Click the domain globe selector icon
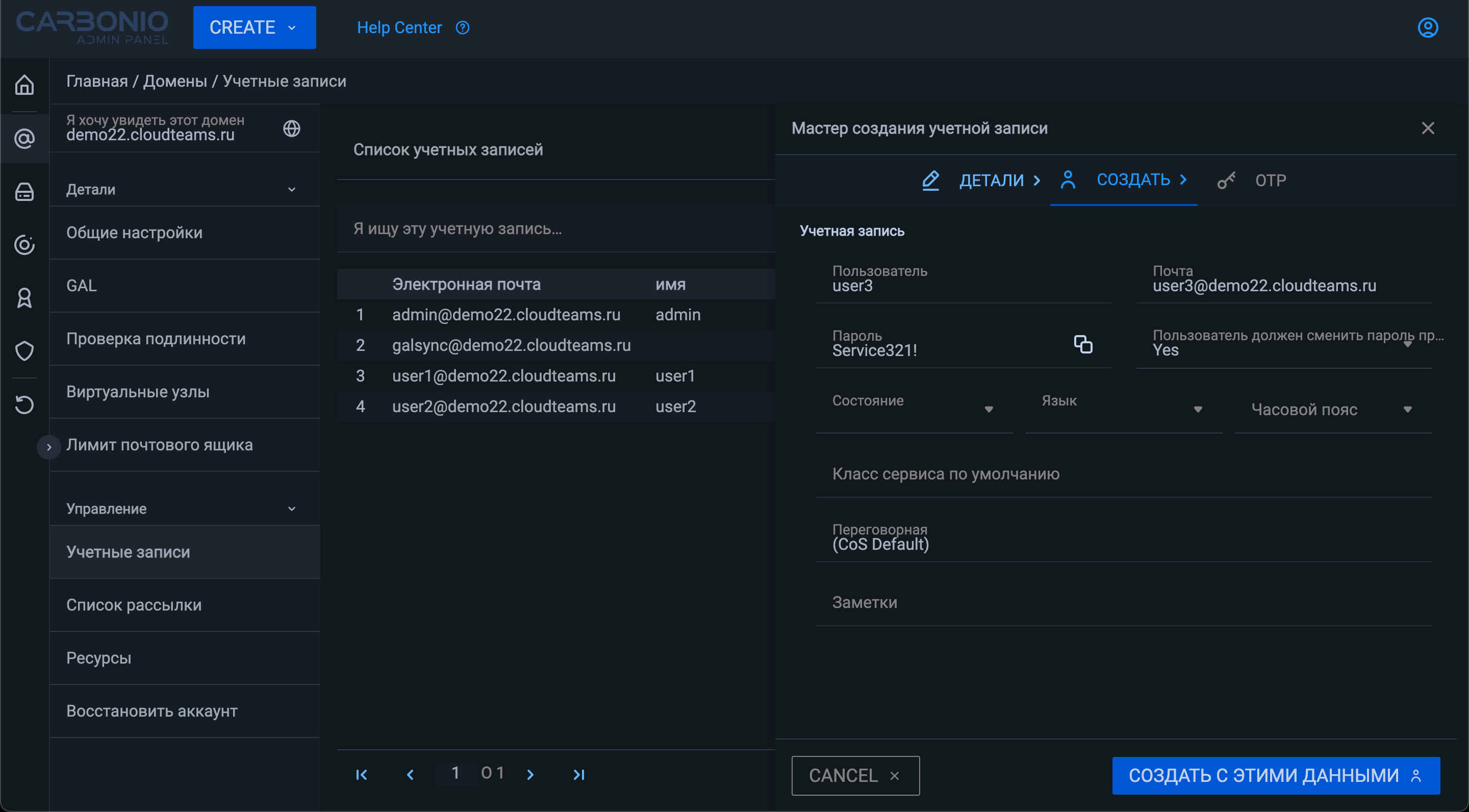Screen dimensions: 1469x812 click(291, 129)
